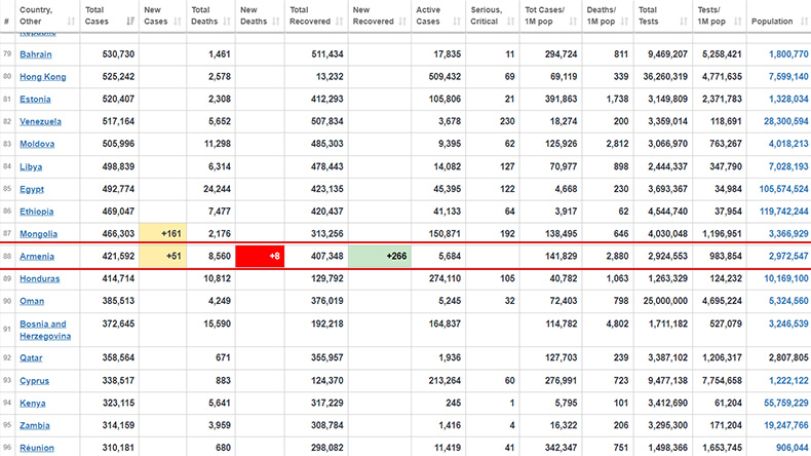Open the Mongolia country link
This screenshot has height=456, width=811.
pos(38,234)
